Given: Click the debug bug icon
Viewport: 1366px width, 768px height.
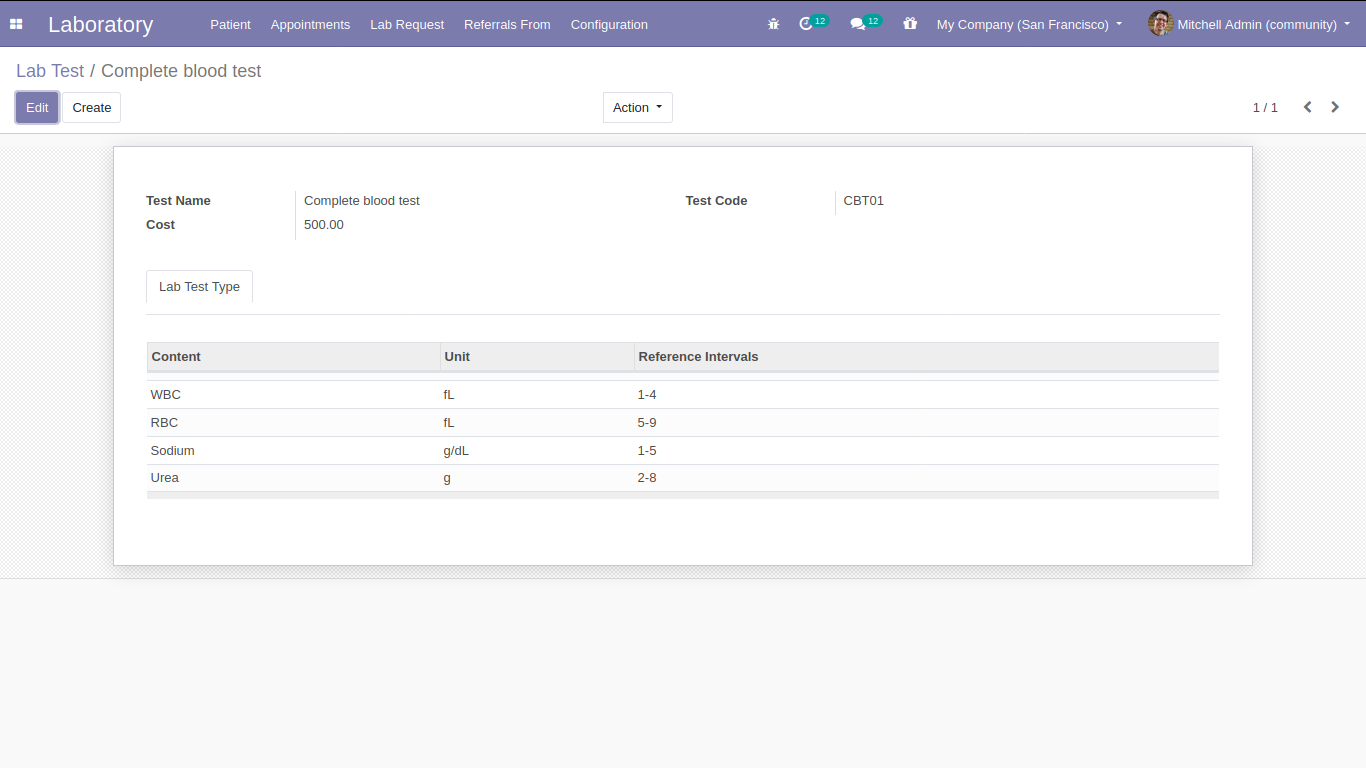Looking at the screenshot, I should (773, 24).
